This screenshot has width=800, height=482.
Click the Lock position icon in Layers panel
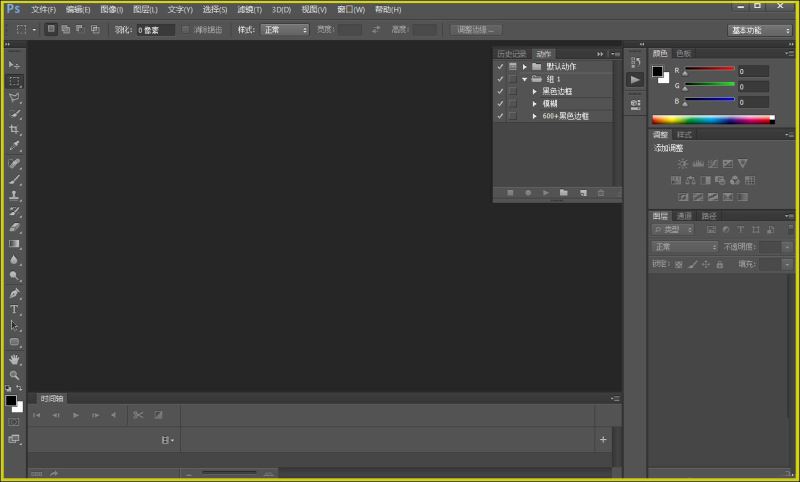(x=706, y=264)
